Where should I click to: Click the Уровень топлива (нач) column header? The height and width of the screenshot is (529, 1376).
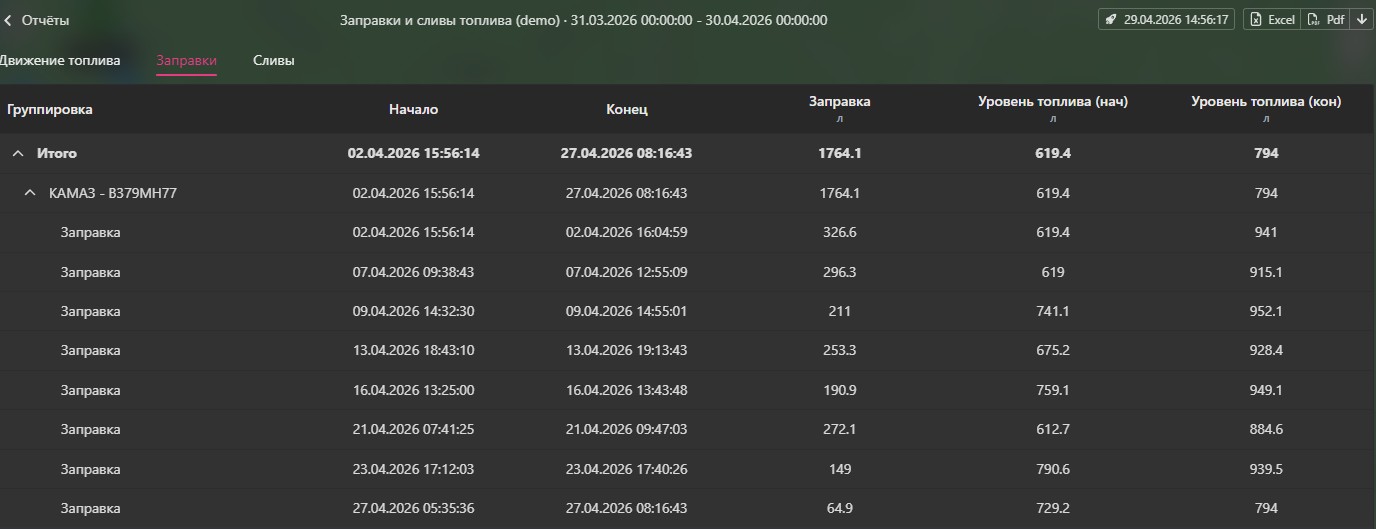coord(1052,102)
